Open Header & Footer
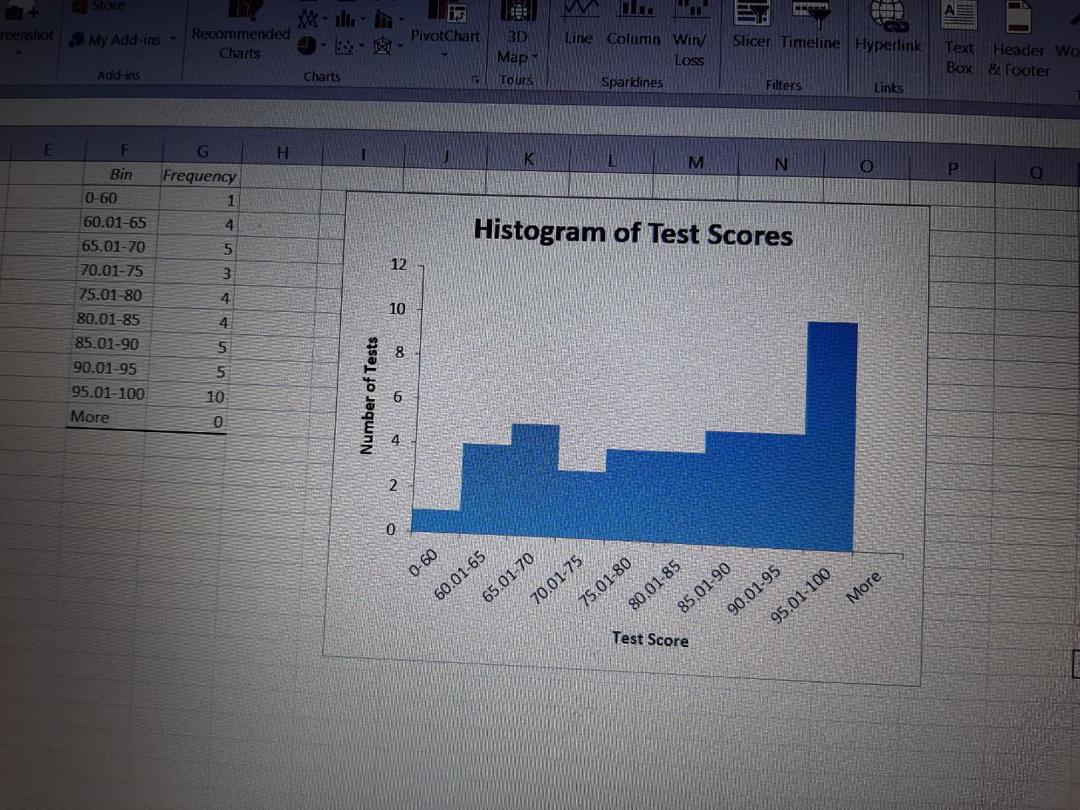1080x810 pixels. [x=1019, y=40]
